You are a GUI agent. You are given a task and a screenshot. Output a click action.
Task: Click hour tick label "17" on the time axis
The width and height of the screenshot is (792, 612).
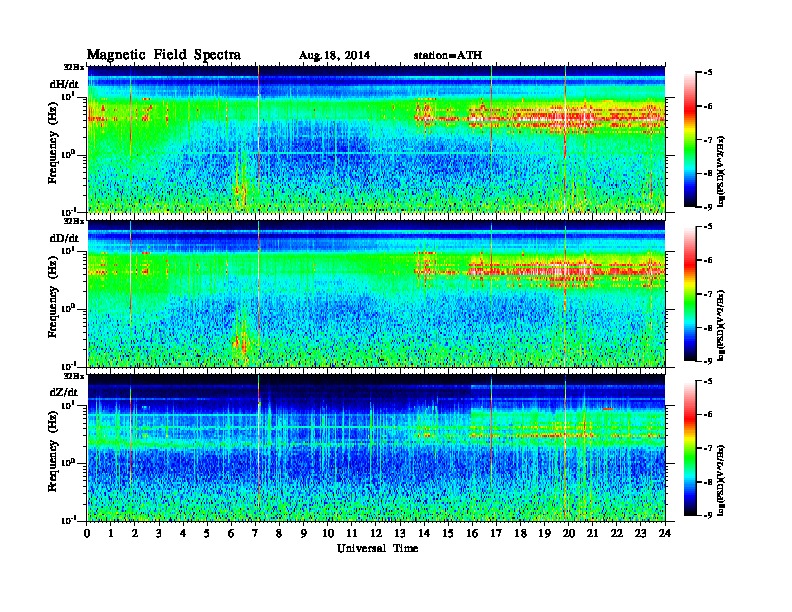click(497, 533)
